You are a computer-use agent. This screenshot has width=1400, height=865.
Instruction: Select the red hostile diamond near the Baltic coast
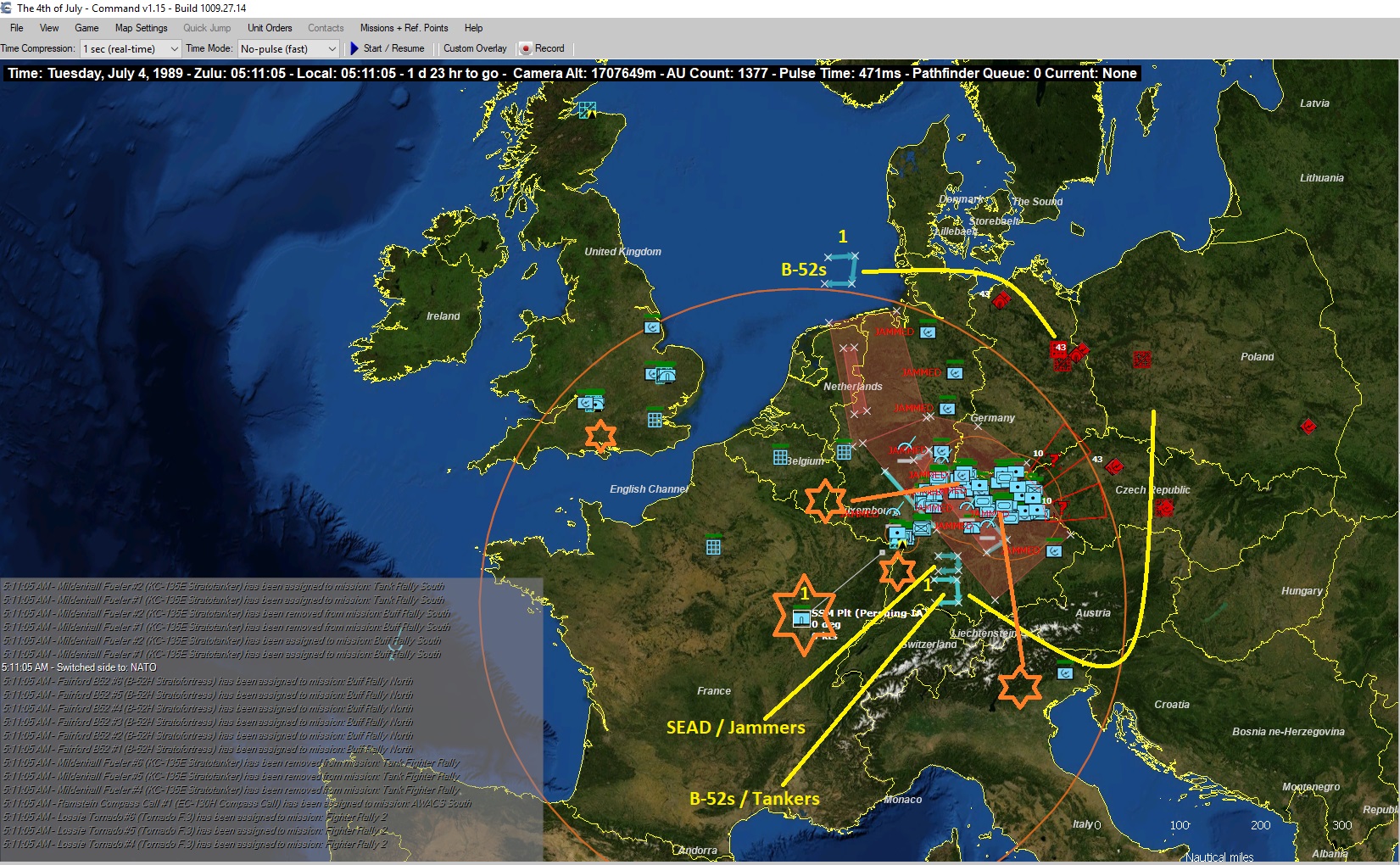(x=1002, y=299)
